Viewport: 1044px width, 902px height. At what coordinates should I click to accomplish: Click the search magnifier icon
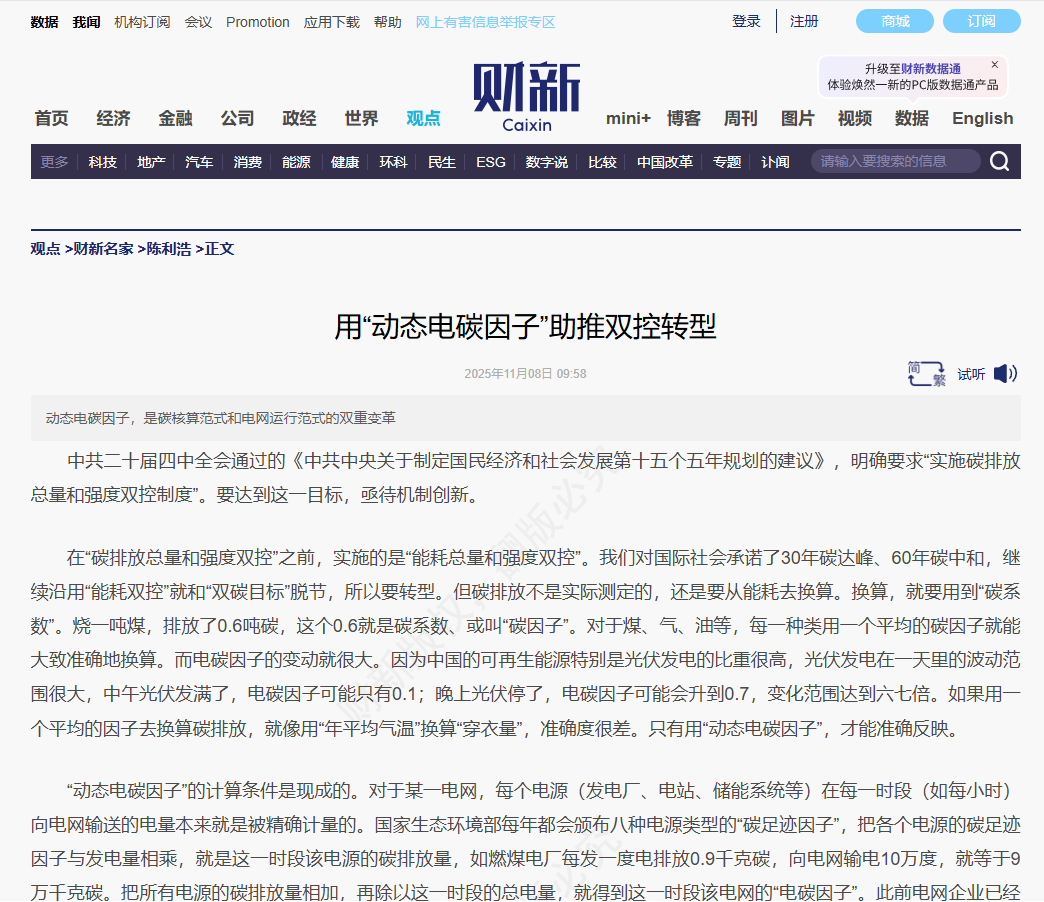pyautogui.click(x=999, y=161)
